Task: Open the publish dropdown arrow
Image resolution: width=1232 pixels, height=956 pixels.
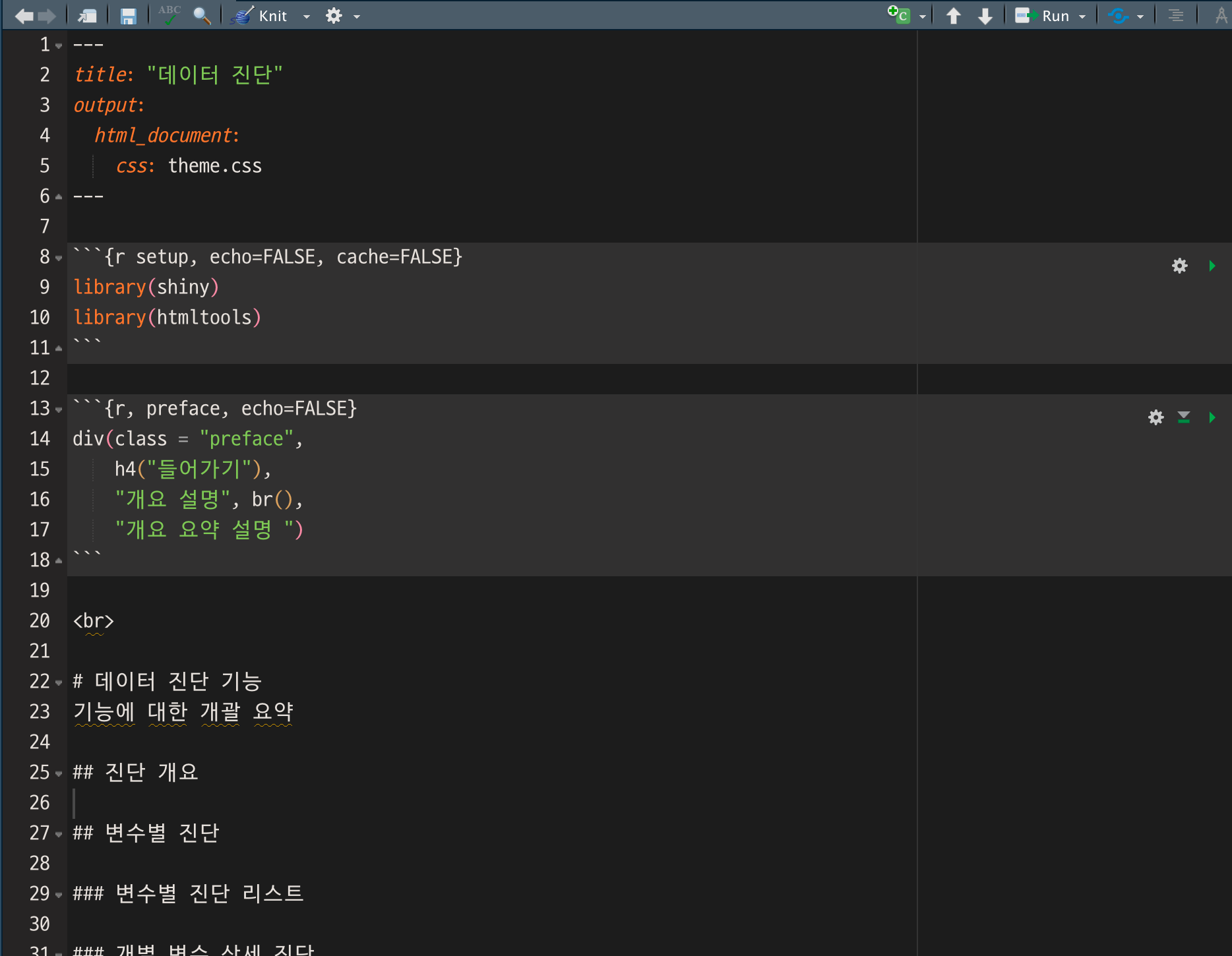Action: click(x=1140, y=16)
